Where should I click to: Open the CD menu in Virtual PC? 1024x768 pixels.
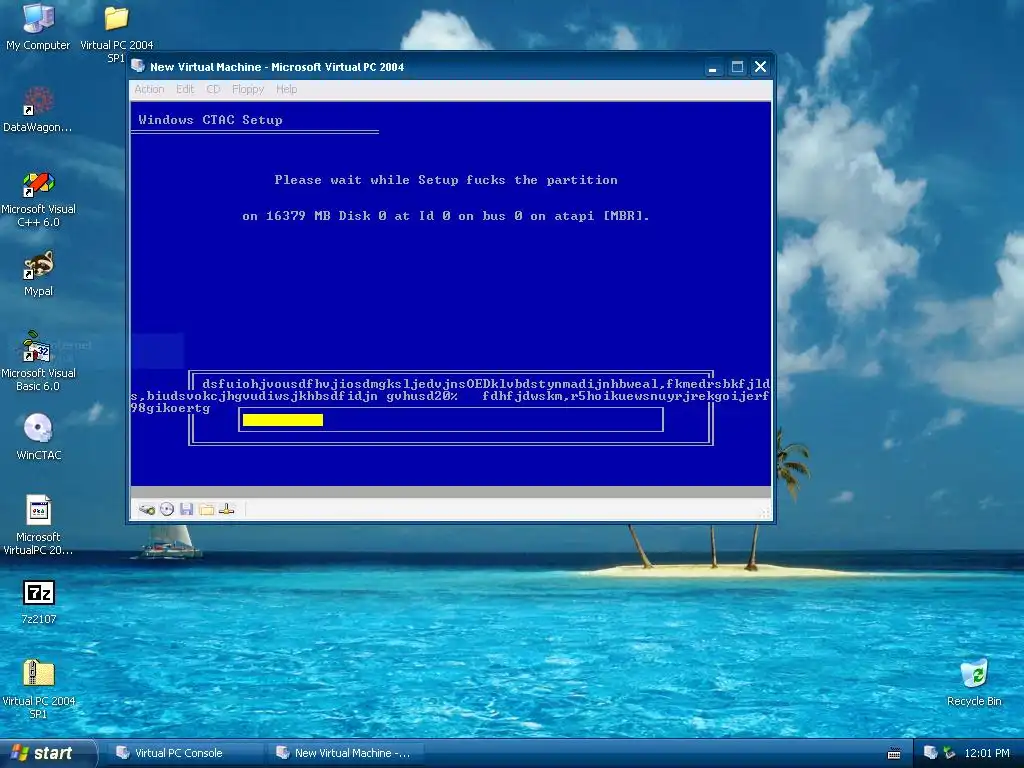(213, 89)
